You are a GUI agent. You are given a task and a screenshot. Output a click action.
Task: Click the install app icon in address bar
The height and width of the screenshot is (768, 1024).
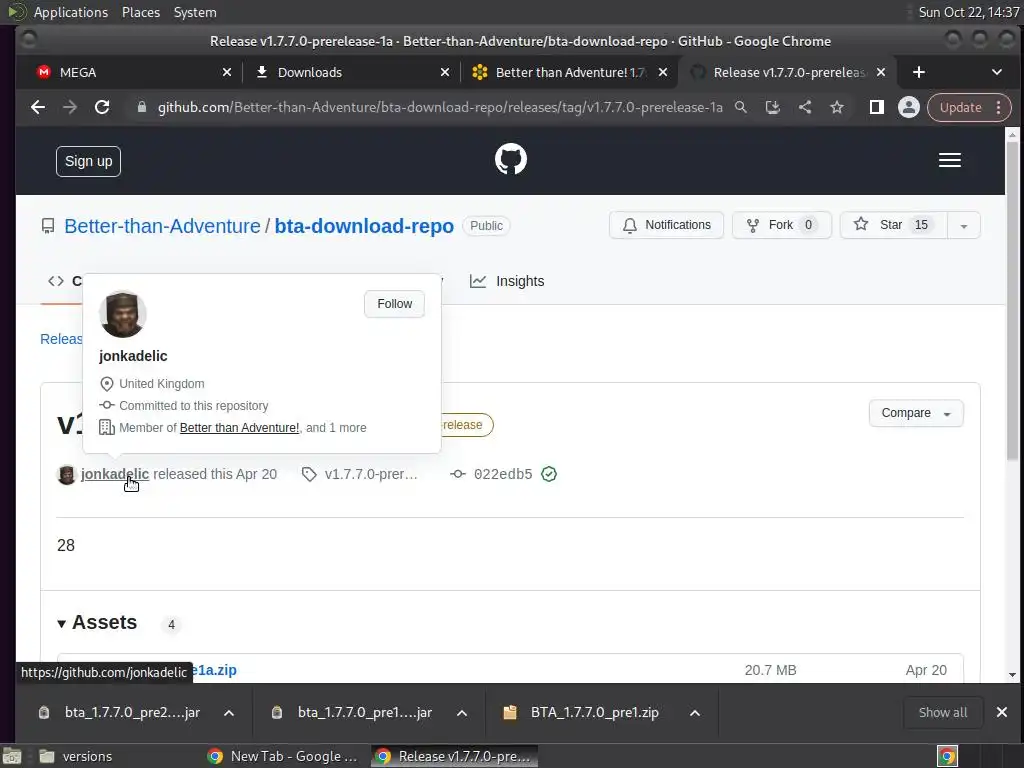(773, 107)
